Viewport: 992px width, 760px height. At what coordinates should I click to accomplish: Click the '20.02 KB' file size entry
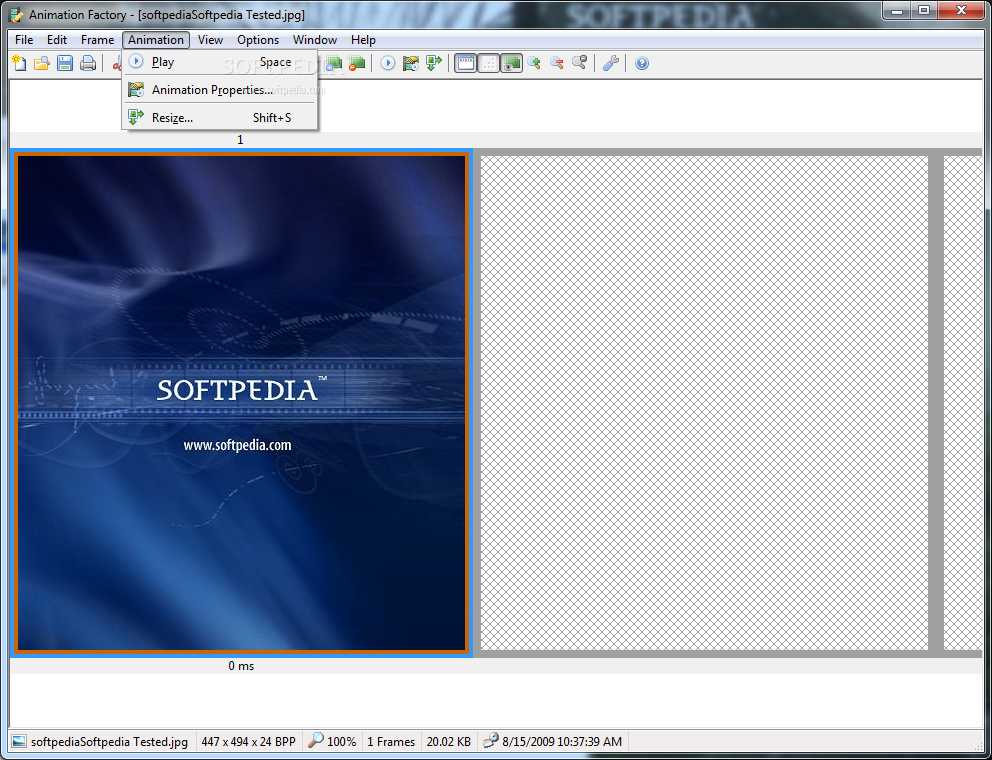coord(449,742)
